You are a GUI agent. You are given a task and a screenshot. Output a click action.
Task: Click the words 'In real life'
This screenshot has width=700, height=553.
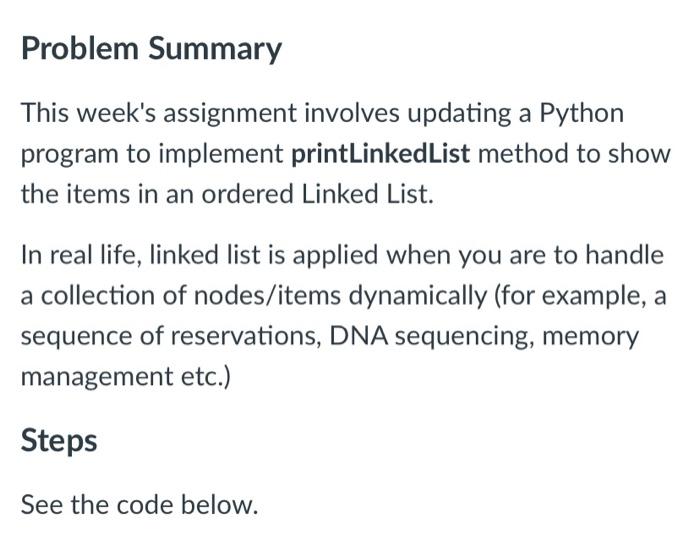pyautogui.click(x=81, y=255)
